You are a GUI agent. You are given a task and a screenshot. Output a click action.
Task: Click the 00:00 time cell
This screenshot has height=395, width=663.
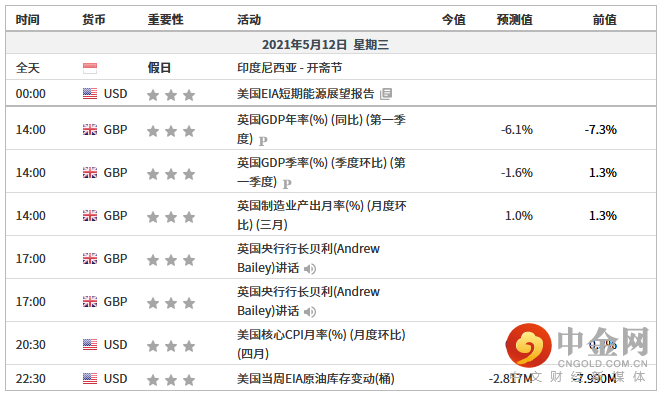coord(30,93)
